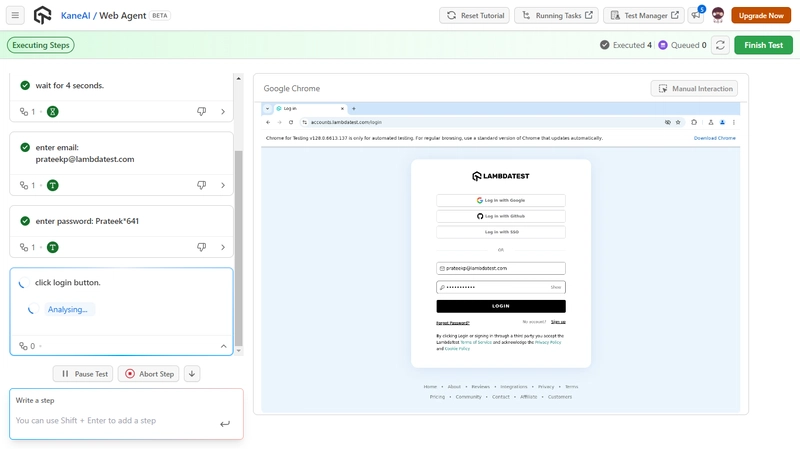Focus the 'Write a step' input
This screenshot has height=449, width=800.
click(x=117, y=420)
